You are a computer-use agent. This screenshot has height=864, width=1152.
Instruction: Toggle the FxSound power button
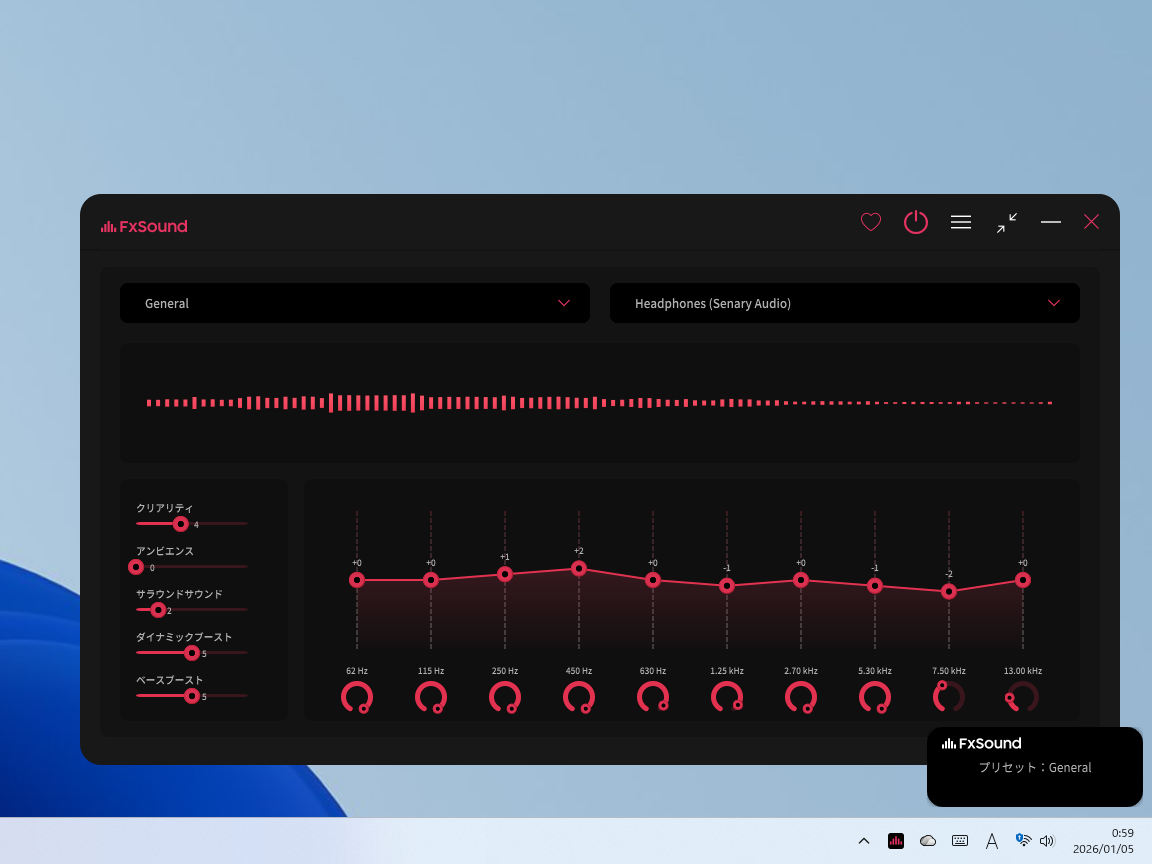pyautogui.click(x=916, y=222)
